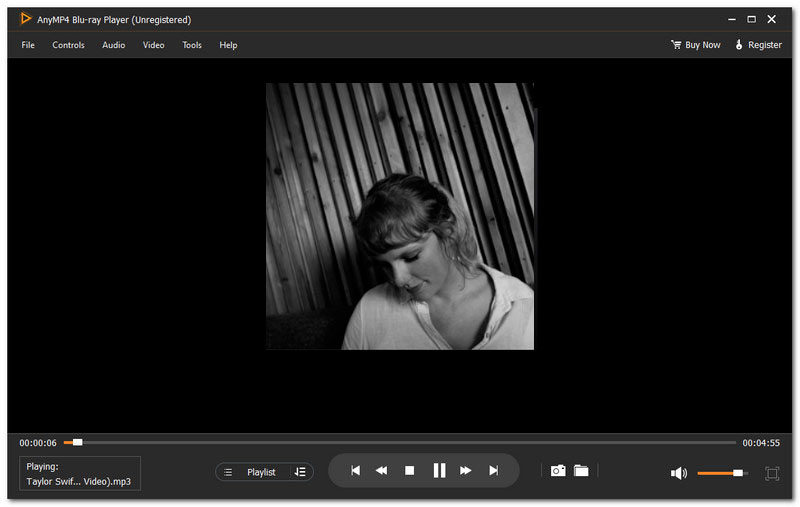The height and width of the screenshot is (507, 800).
Task: Show the playlist list icon
Action: pyautogui.click(x=228, y=472)
